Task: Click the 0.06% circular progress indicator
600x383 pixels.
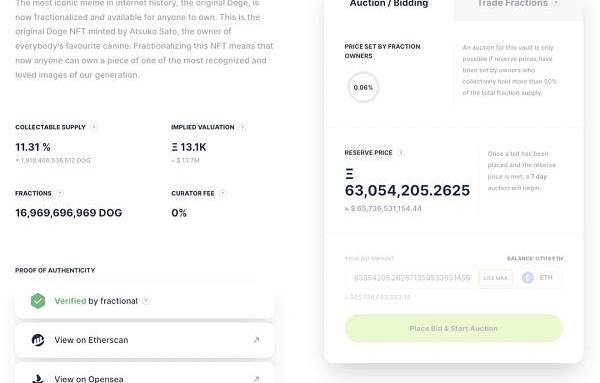Action: (x=363, y=87)
